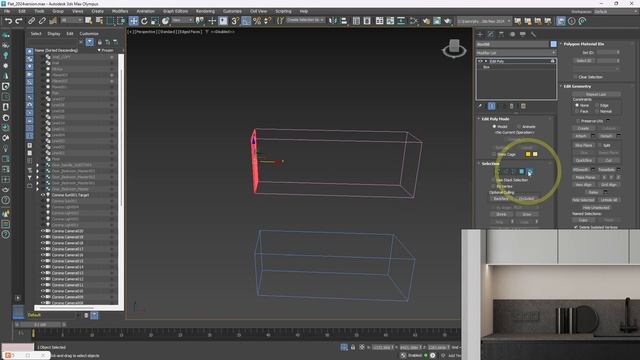Toggle the 3D Snaps icon
Image resolution: width=640 pixels, height=360 pixels.
[235, 21]
